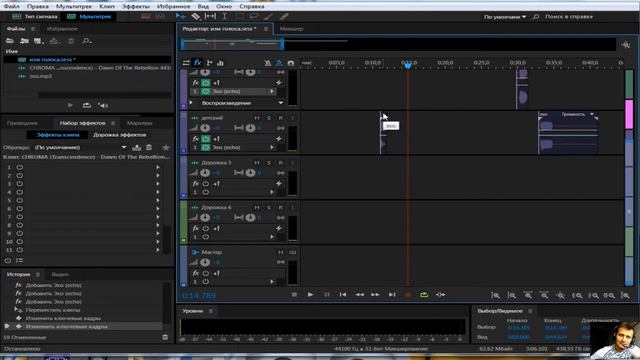The height and width of the screenshot is (360, 640).
Task: Click the last zoom icon in zoom toolbar
Action: click(x=625, y=295)
